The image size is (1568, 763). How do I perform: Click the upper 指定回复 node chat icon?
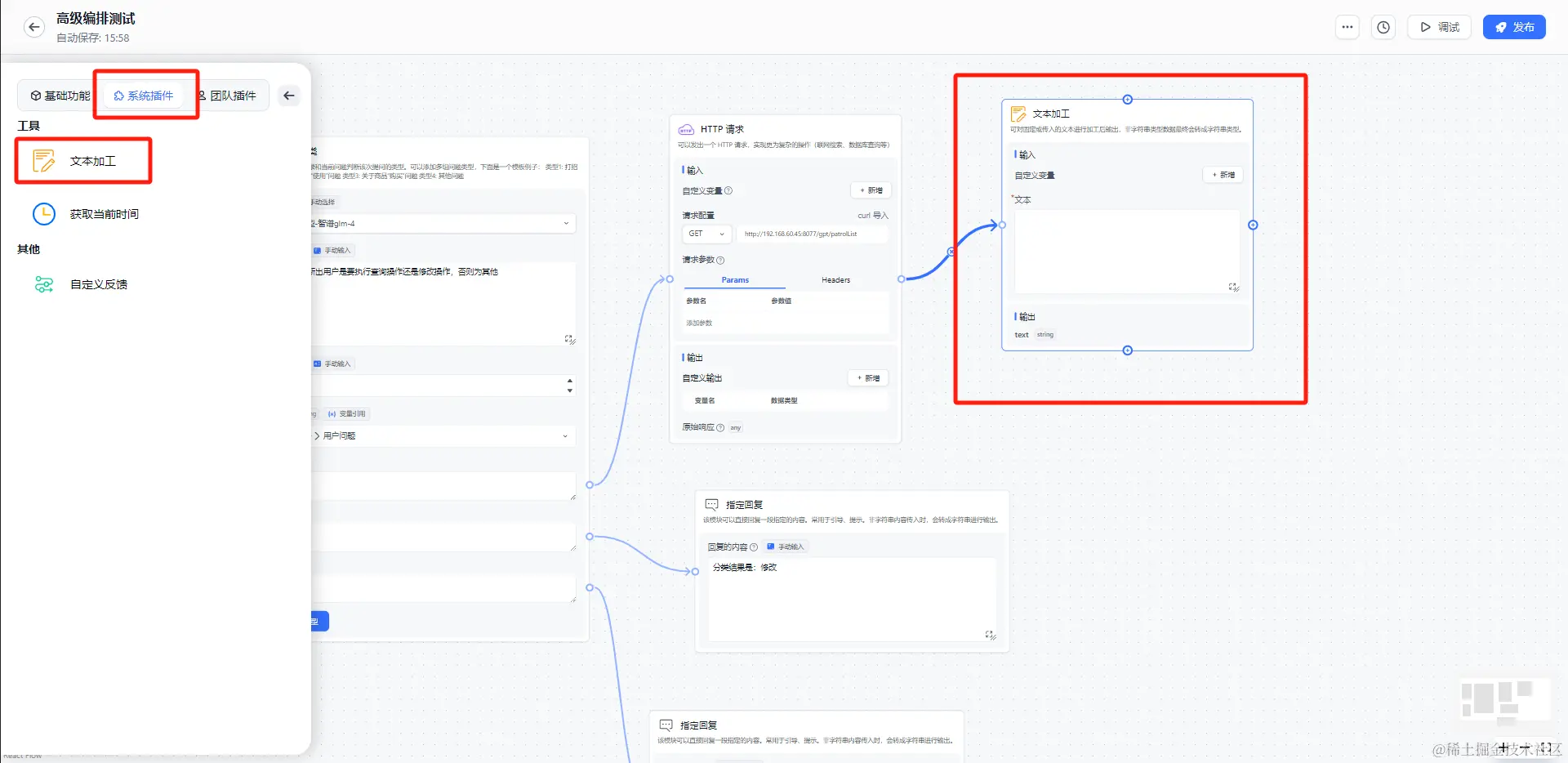pyautogui.click(x=711, y=505)
